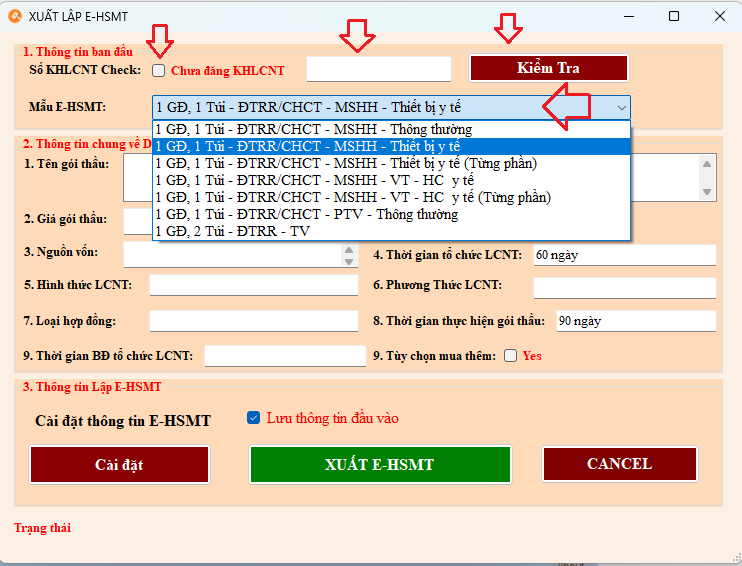This screenshot has height=566, width=742.
Task: Choose Thiết bị y tế (Từng phần) option
Action: click(x=346, y=163)
